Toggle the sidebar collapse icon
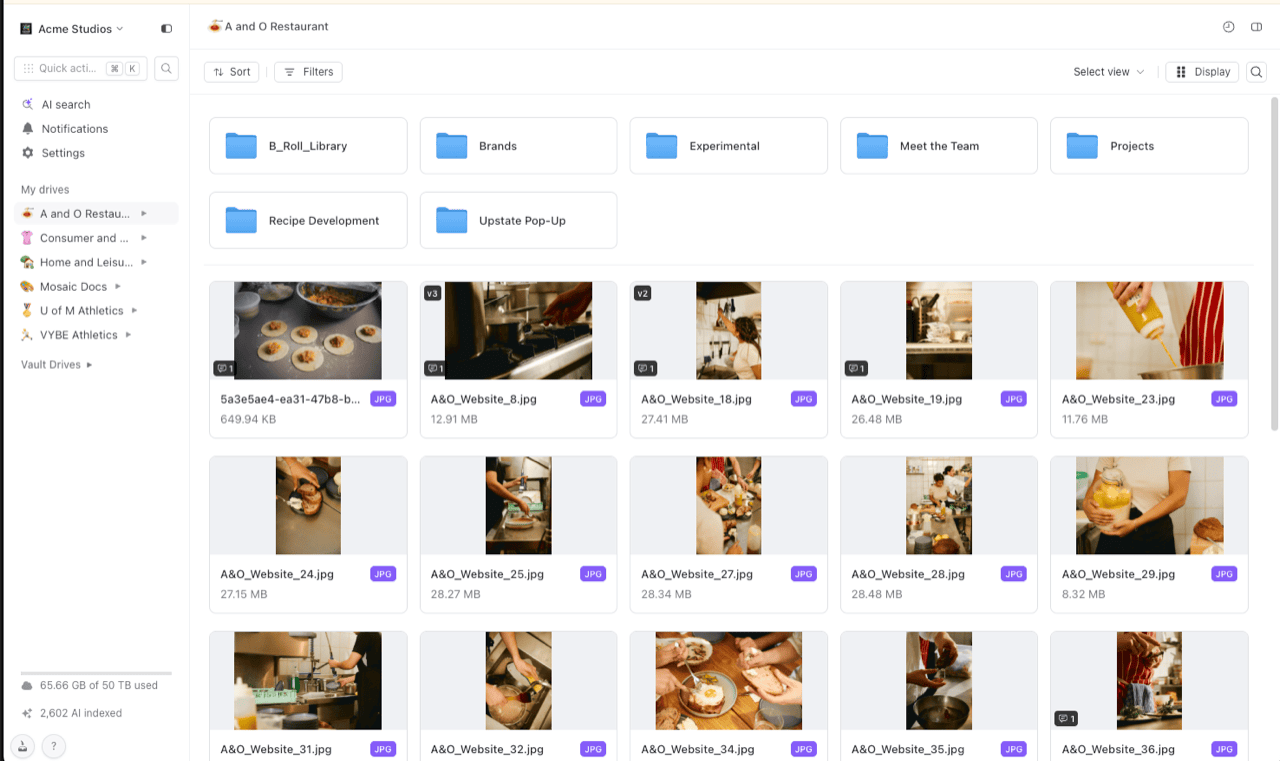This screenshot has width=1280, height=761. [166, 29]
